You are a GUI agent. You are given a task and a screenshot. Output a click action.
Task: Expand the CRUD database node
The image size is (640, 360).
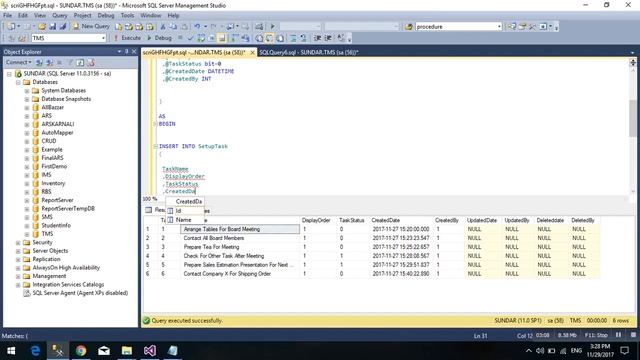pyautogui.click(x=27, y=141)
